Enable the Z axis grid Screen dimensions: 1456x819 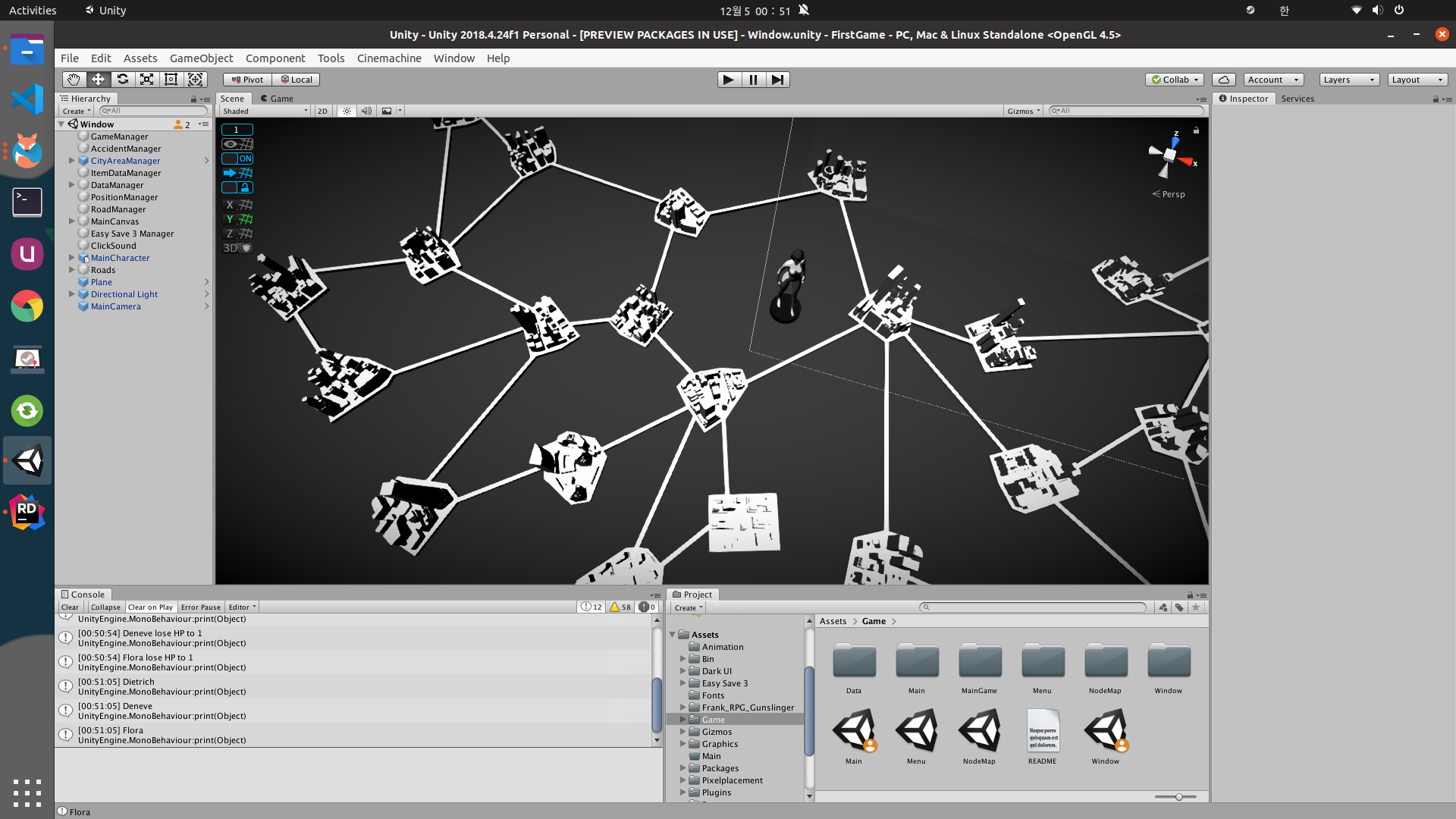point(237,234)
